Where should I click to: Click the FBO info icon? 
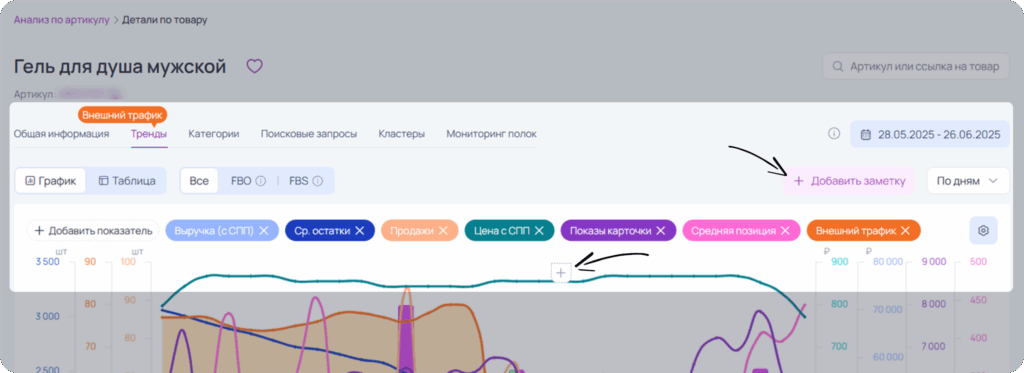[x=260, y=181]
